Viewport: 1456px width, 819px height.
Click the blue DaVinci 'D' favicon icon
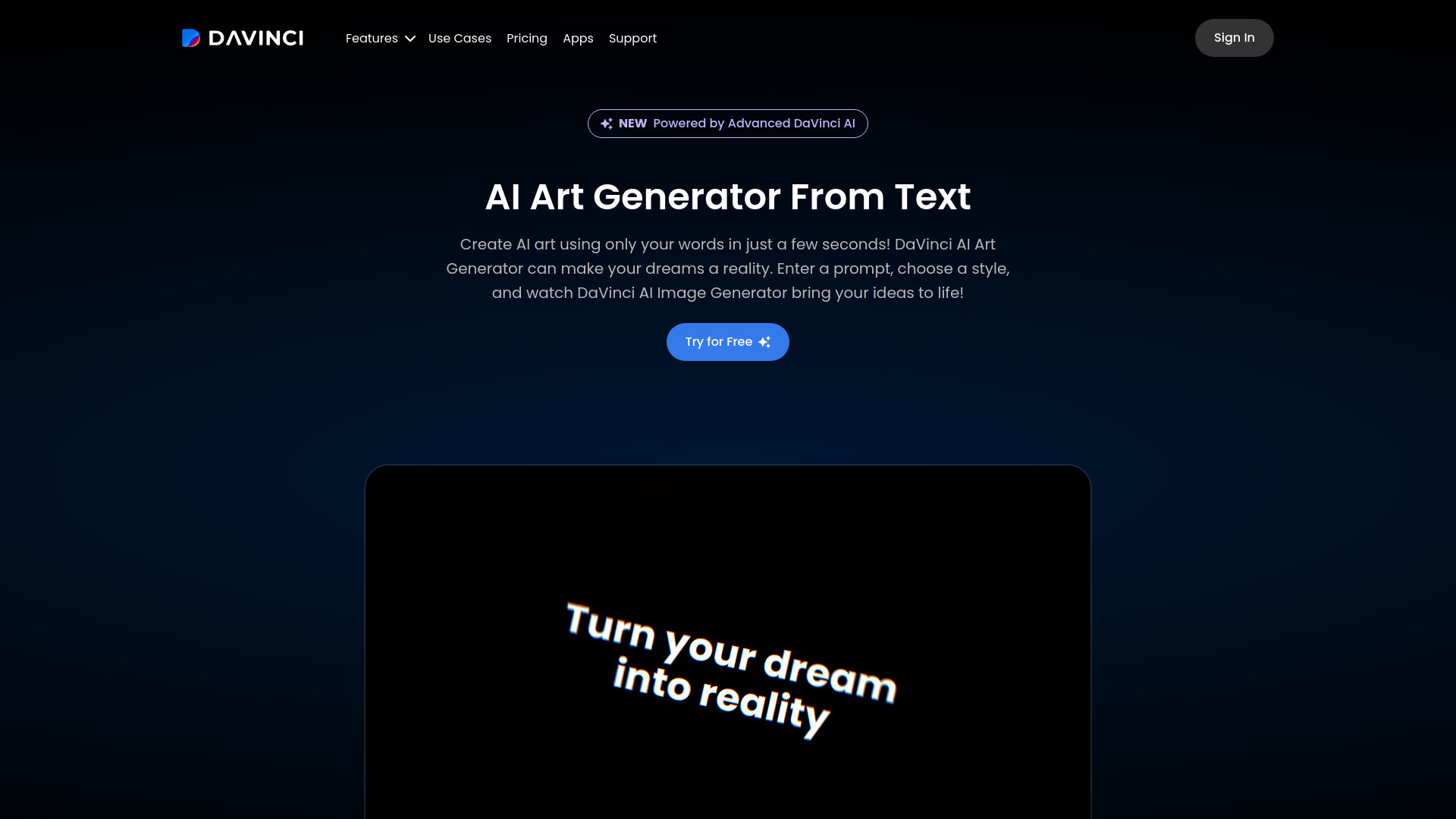190,38
